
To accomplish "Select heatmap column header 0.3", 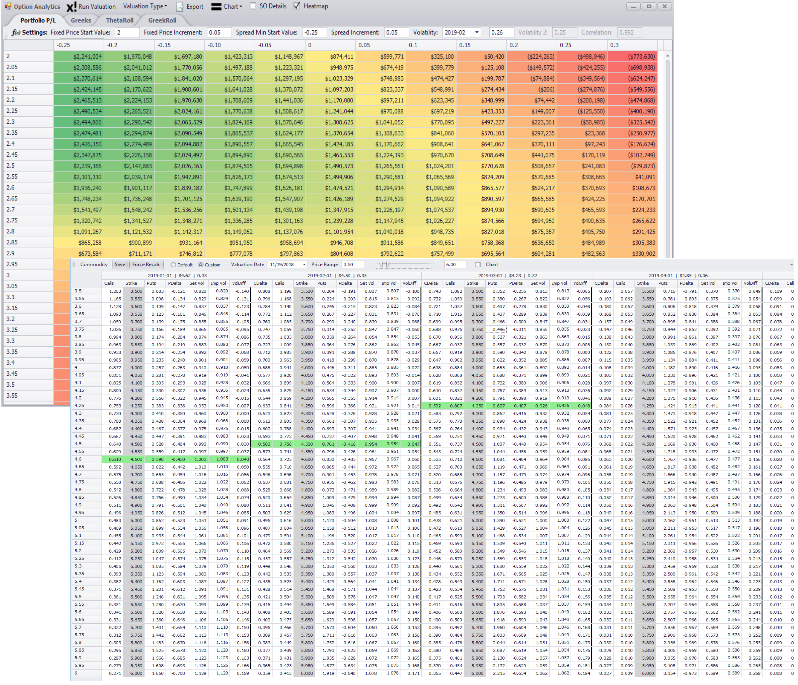I will pos(633,45).
